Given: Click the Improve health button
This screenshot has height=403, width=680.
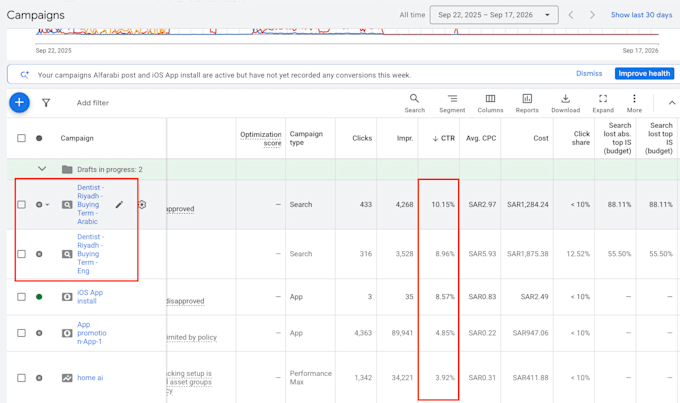Looking at the screenshot, I should [x=644, y=73].
